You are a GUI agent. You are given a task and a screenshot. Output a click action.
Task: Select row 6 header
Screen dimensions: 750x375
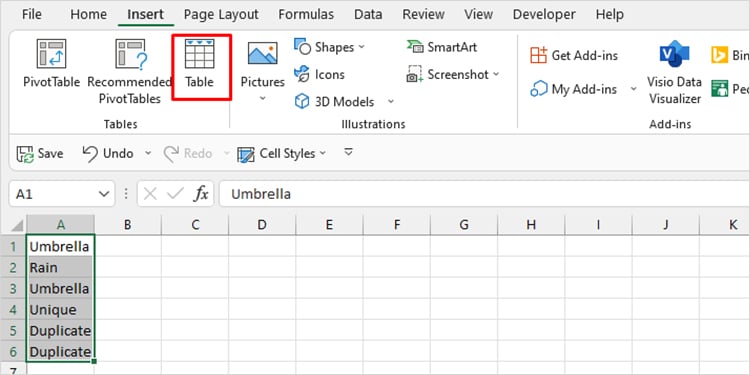click(13, 352)
